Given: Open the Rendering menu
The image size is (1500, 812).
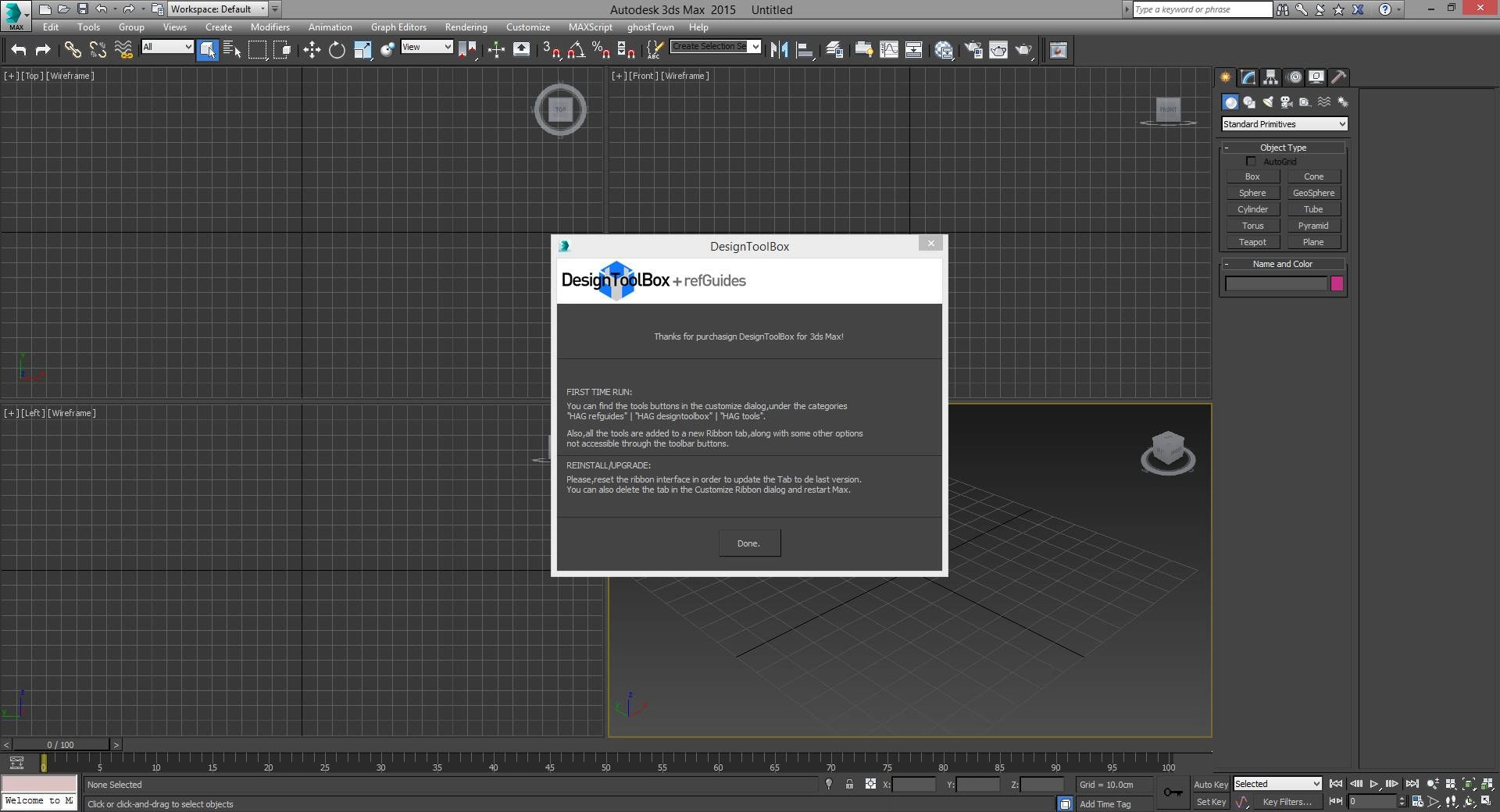Looking at the screenshot, I should [466, 27].
